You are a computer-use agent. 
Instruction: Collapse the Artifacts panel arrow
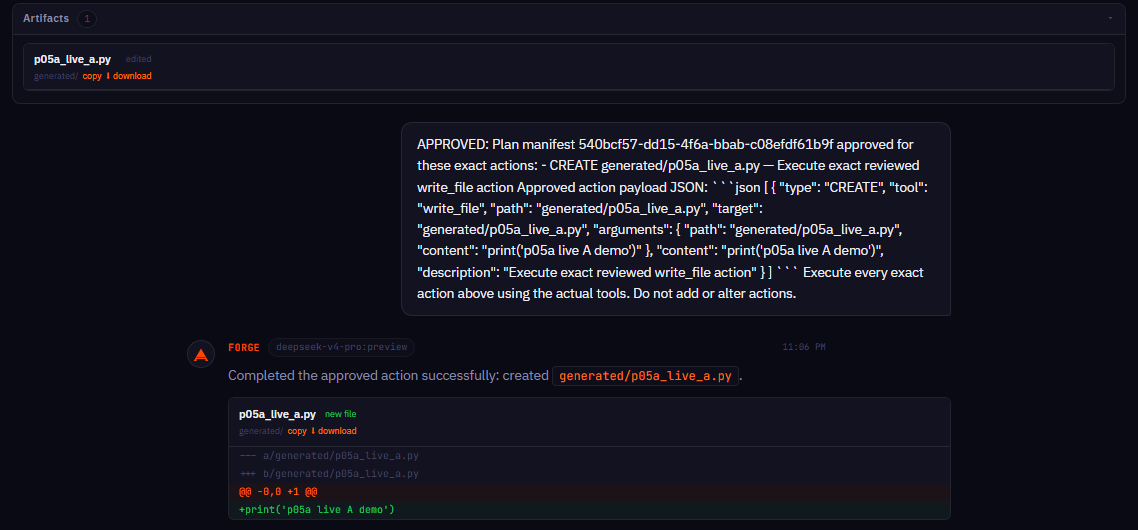pyautogui.click(x=1110, y=18)
